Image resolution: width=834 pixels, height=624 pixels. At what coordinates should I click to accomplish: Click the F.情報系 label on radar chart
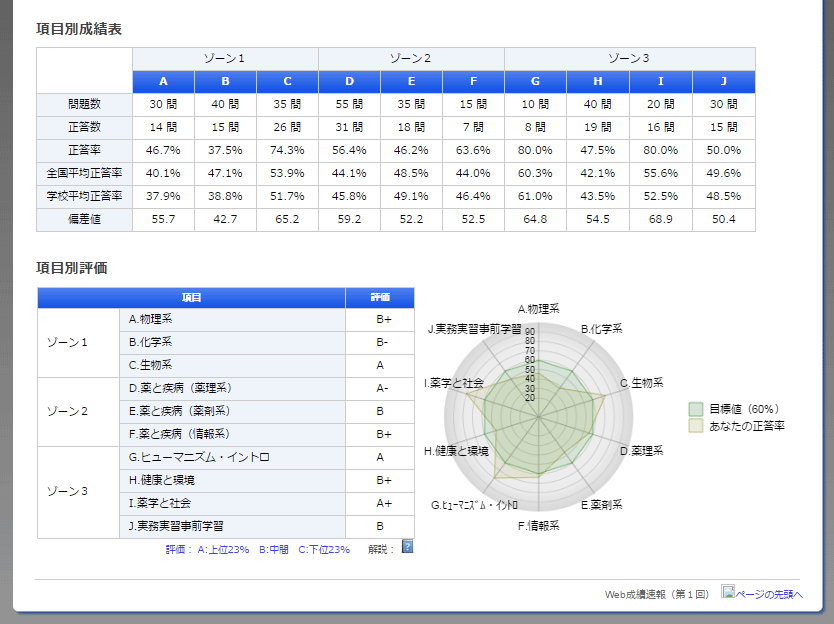pos(538,525)
